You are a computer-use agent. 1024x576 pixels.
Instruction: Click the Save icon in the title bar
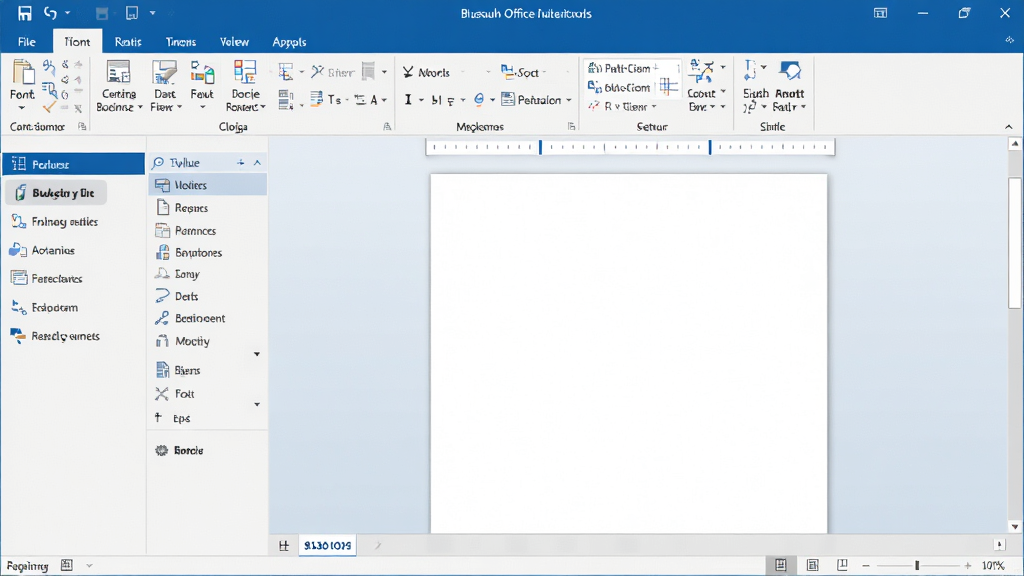25,13
